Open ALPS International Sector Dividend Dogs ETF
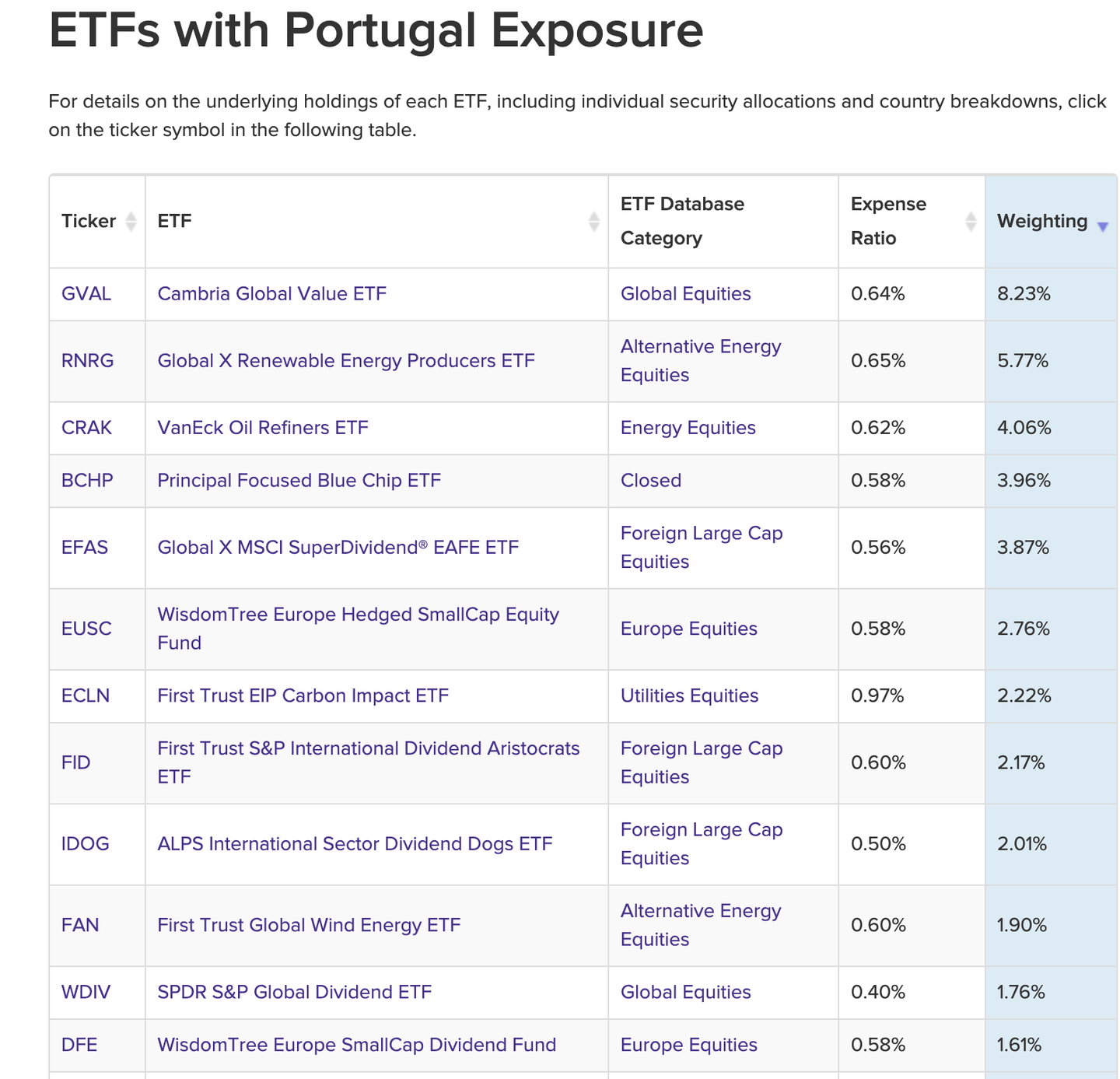This screenshot has height=1079, width=1120. 355,844
